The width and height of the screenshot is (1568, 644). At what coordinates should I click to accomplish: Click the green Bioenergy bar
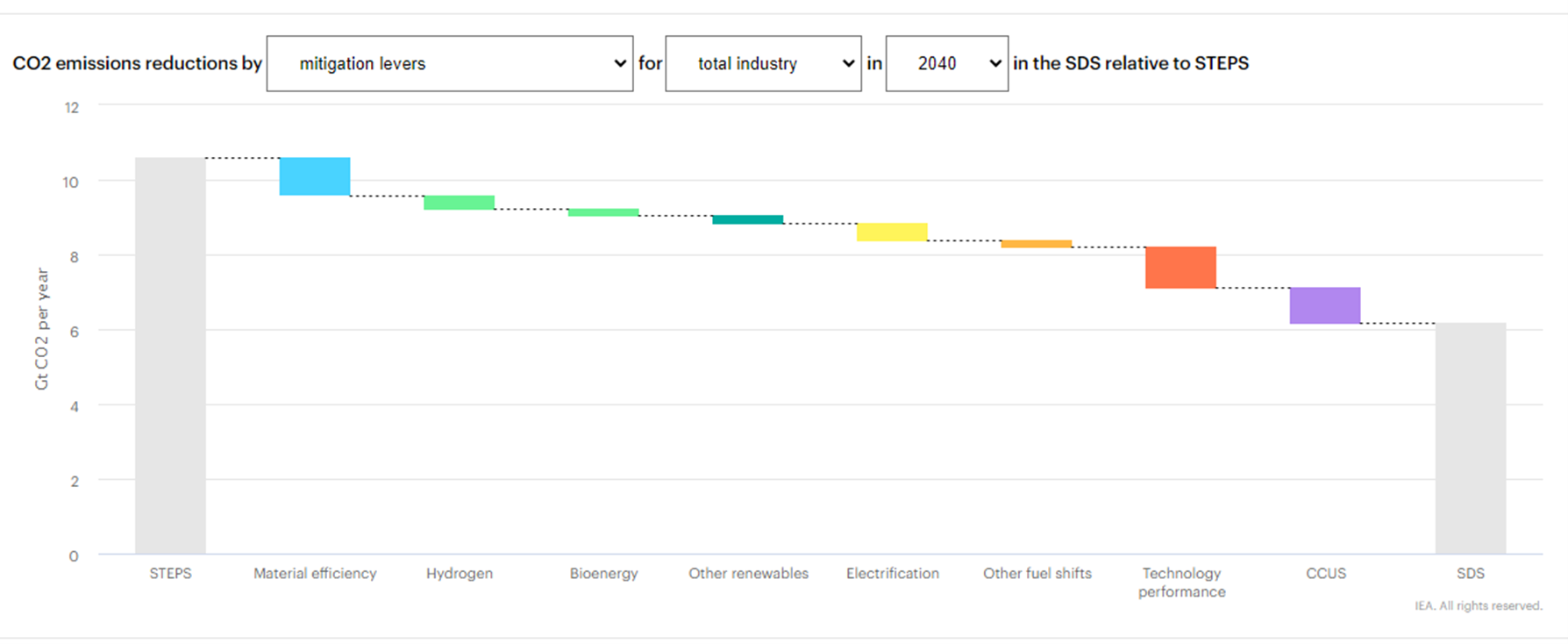[603, 212]
